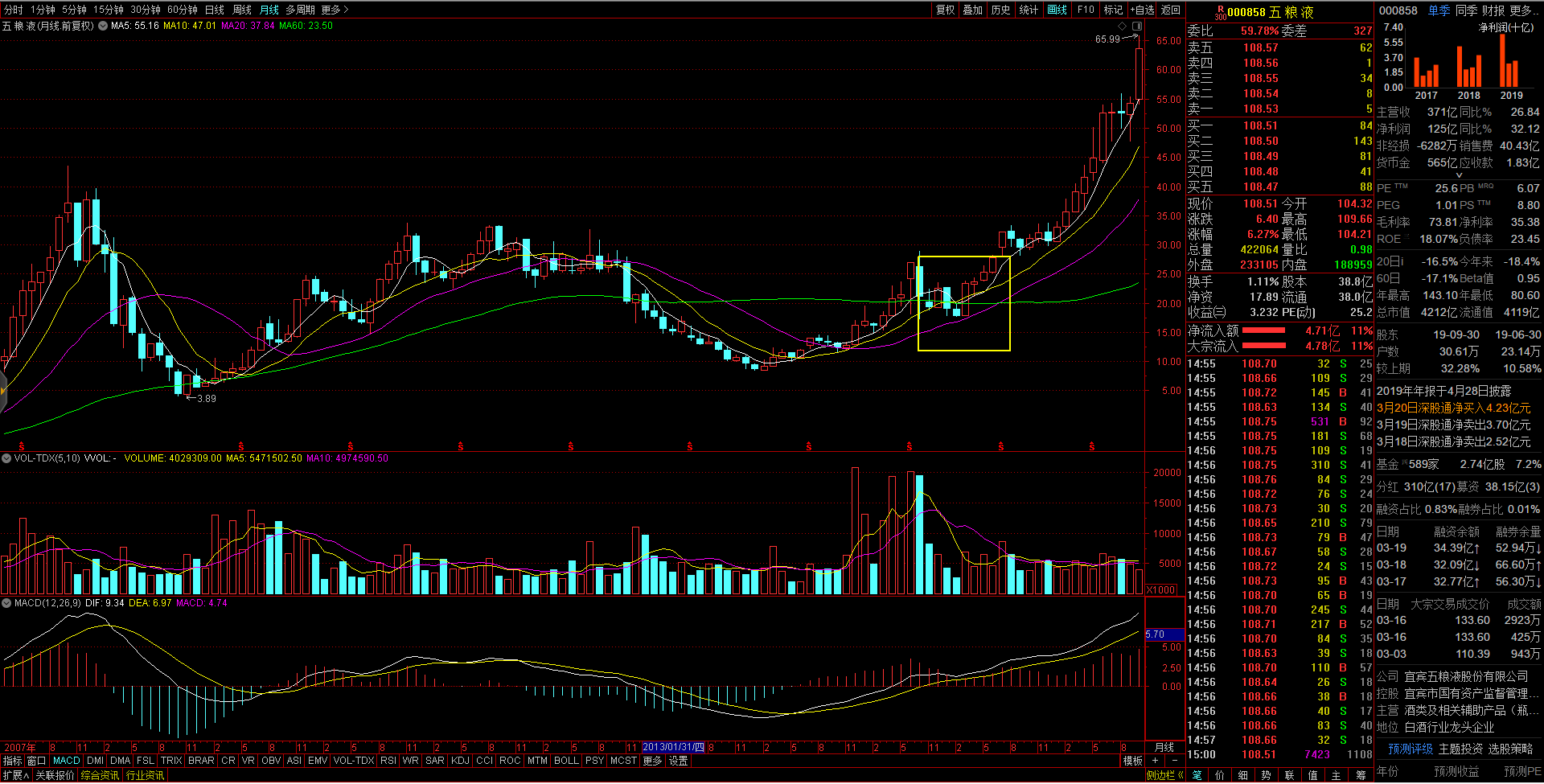Open the 关联报价 related quotes tab
This screenshot has height=784, width=1544.
coord(55,776)
